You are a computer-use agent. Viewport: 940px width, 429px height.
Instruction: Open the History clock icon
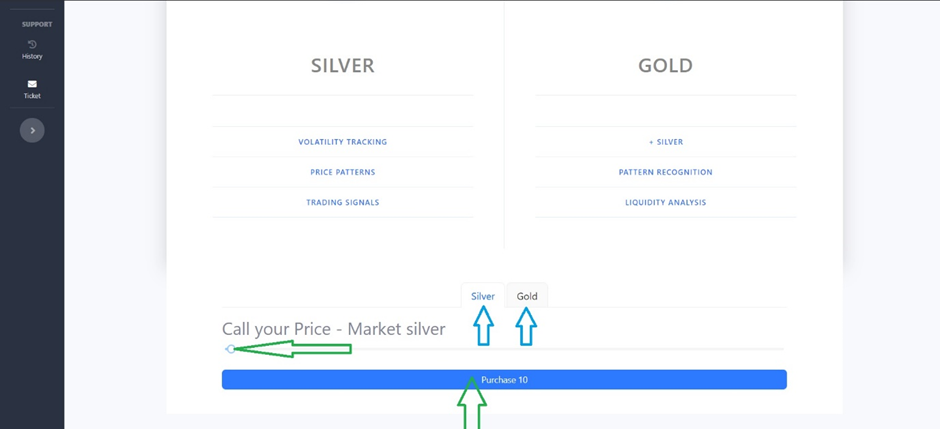[x=32, y=45]
